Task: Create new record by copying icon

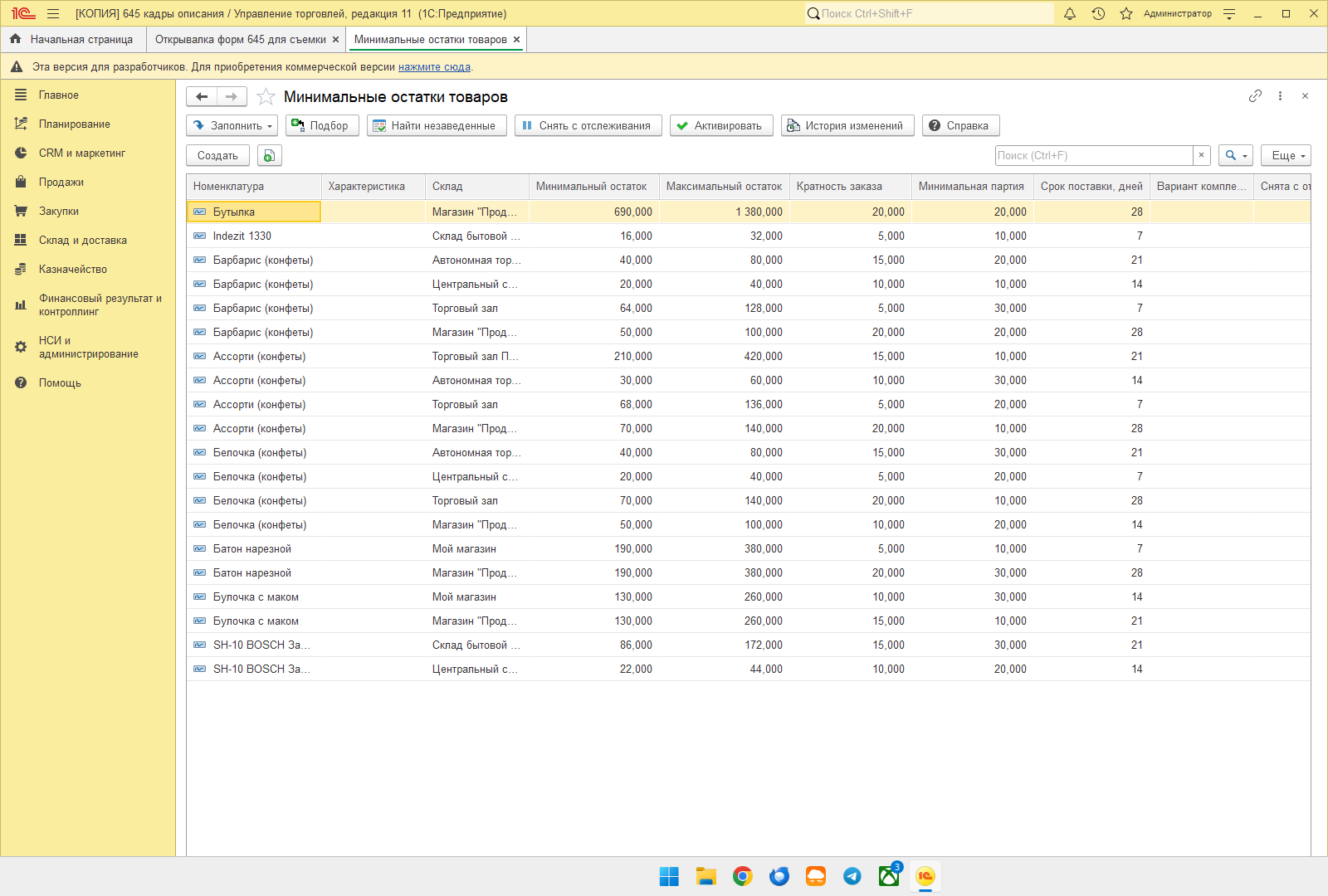Action: tap(269, 155)
